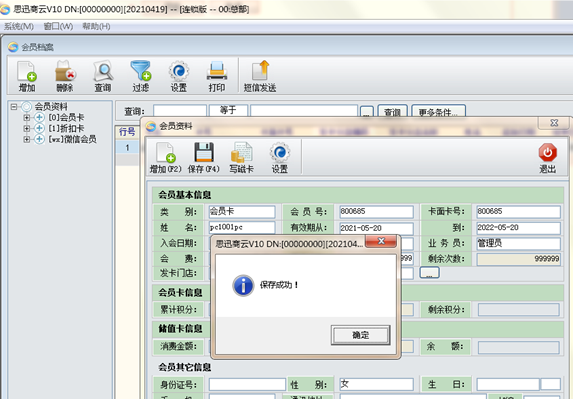Click the 生日 input field
The image size is (573, 399).
click(508, 384)
